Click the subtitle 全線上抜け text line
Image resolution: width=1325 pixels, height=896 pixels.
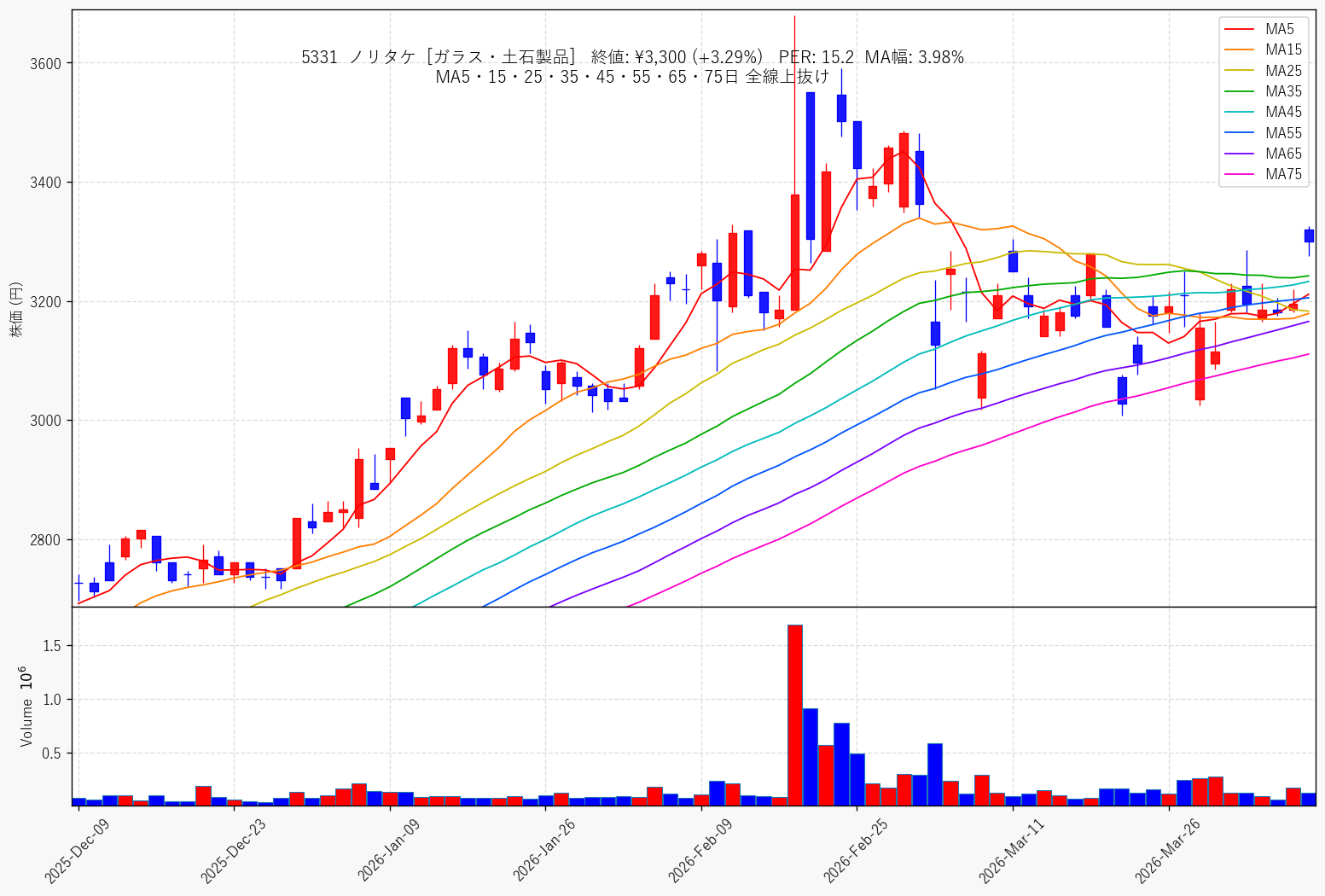[x=632, y=77]
